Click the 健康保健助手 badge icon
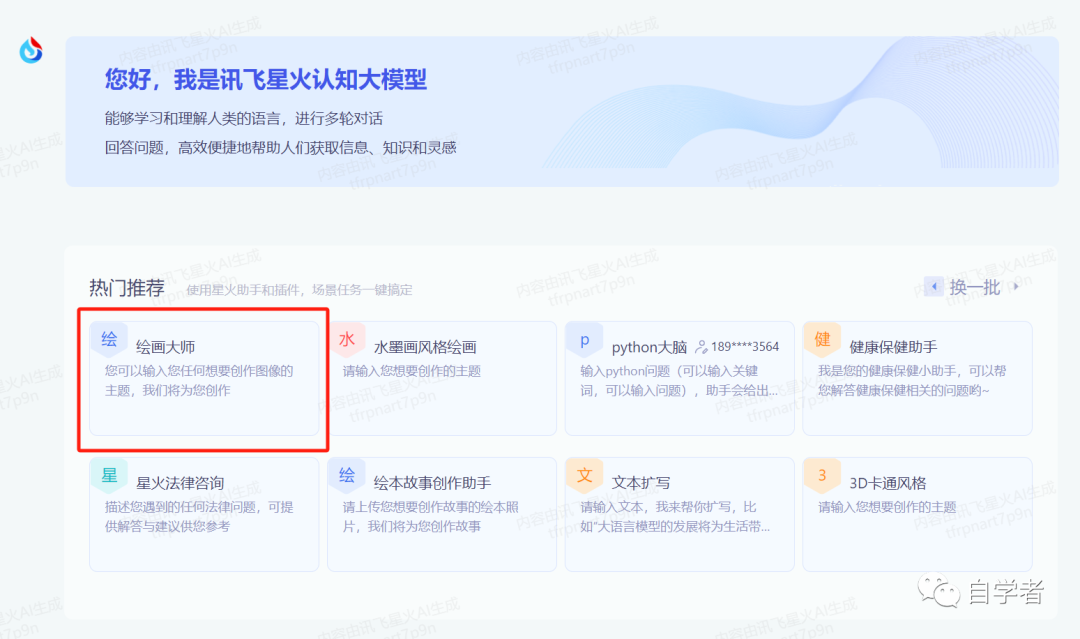The image size is (1080, 639). coord(822,339)
